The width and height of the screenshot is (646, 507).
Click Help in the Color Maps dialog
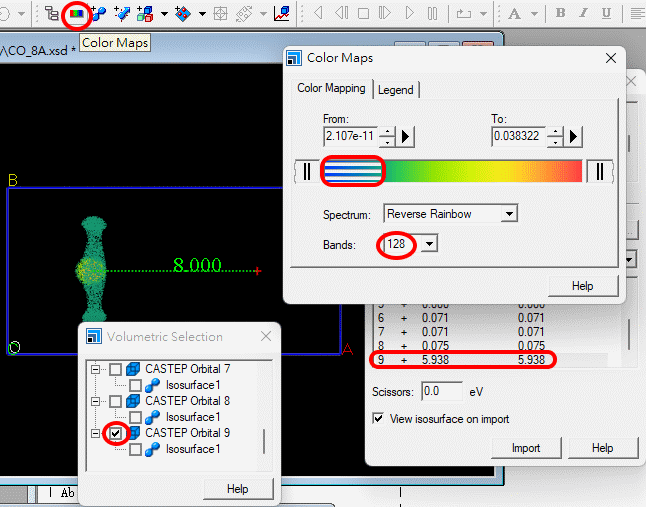coord(582,285)
